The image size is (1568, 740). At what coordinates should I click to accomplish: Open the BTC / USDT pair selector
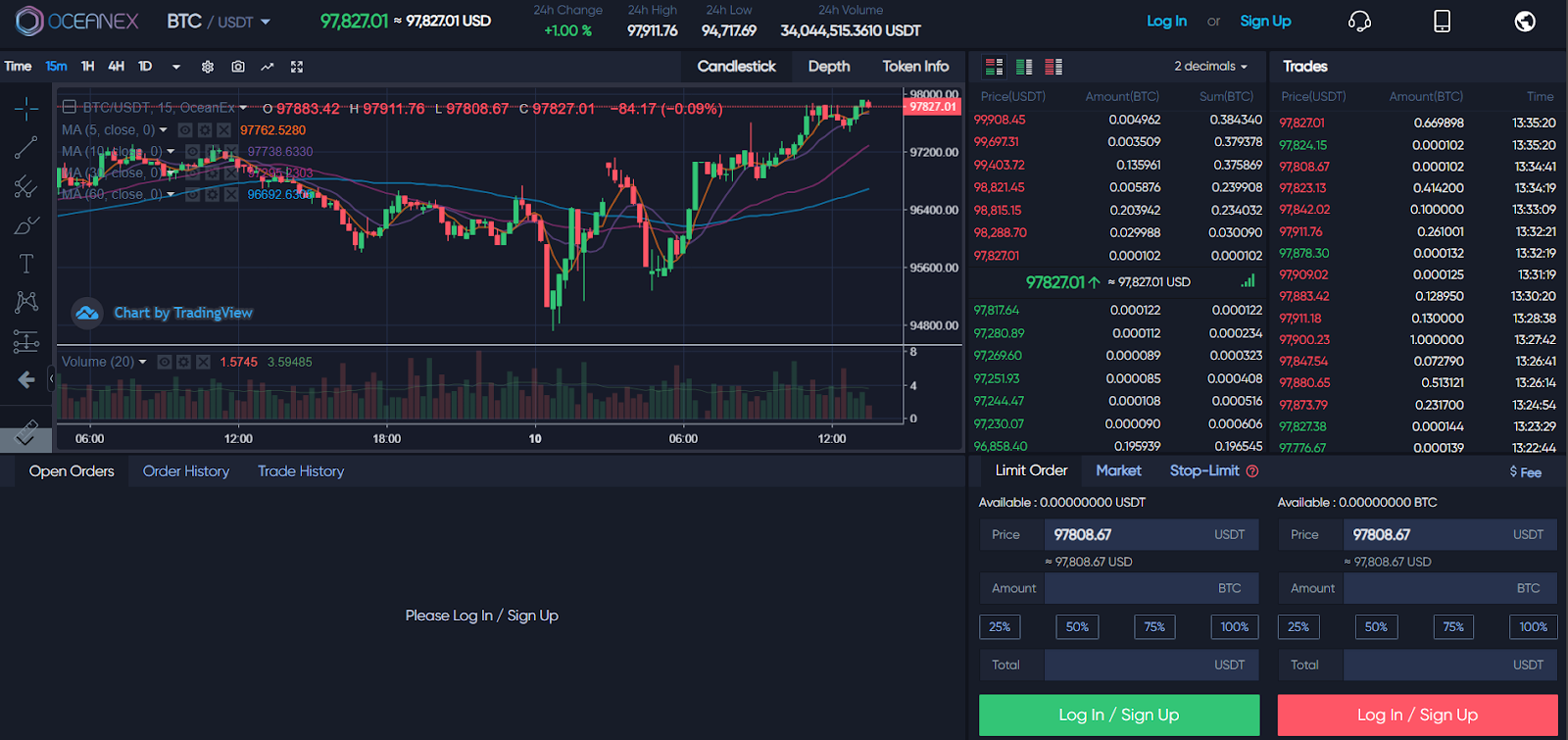(x=218, y=21)
